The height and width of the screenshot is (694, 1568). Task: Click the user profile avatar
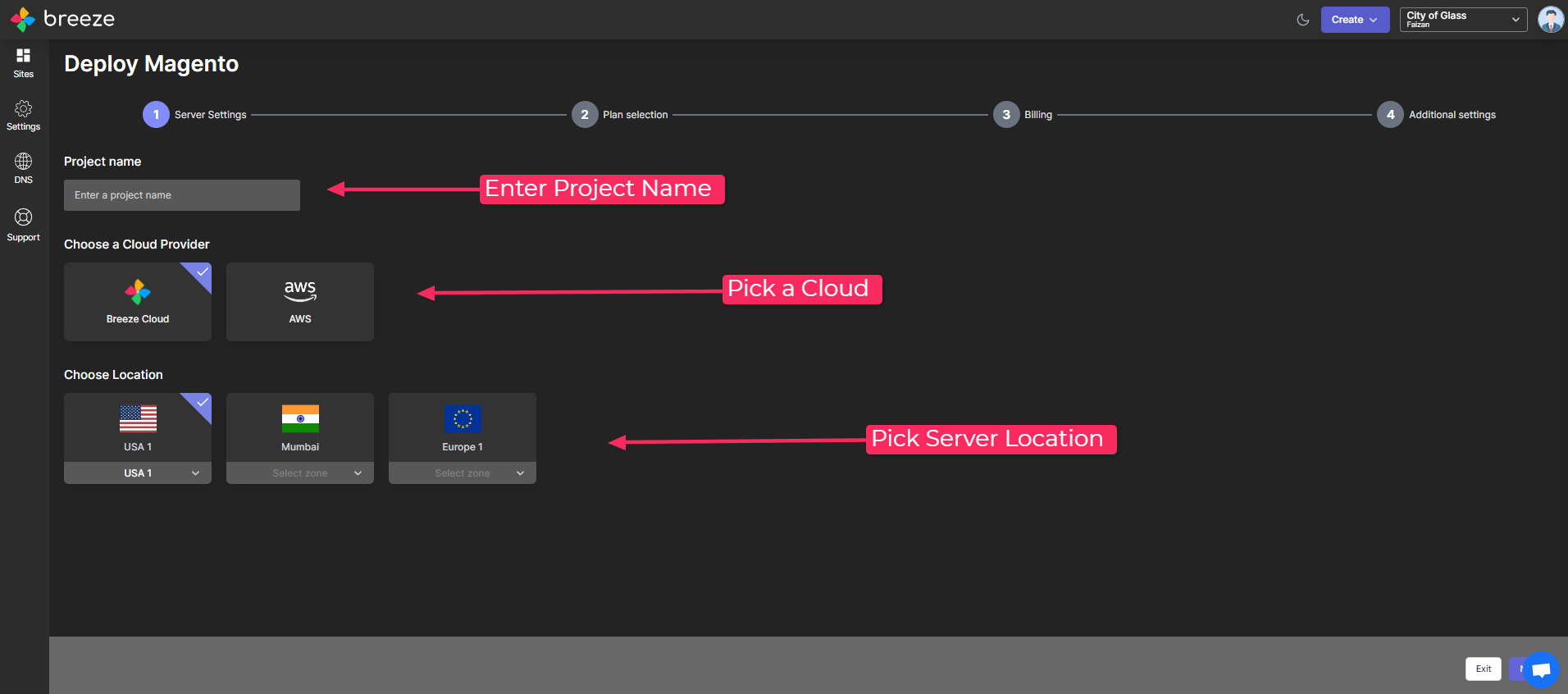tap(1551, 20)
